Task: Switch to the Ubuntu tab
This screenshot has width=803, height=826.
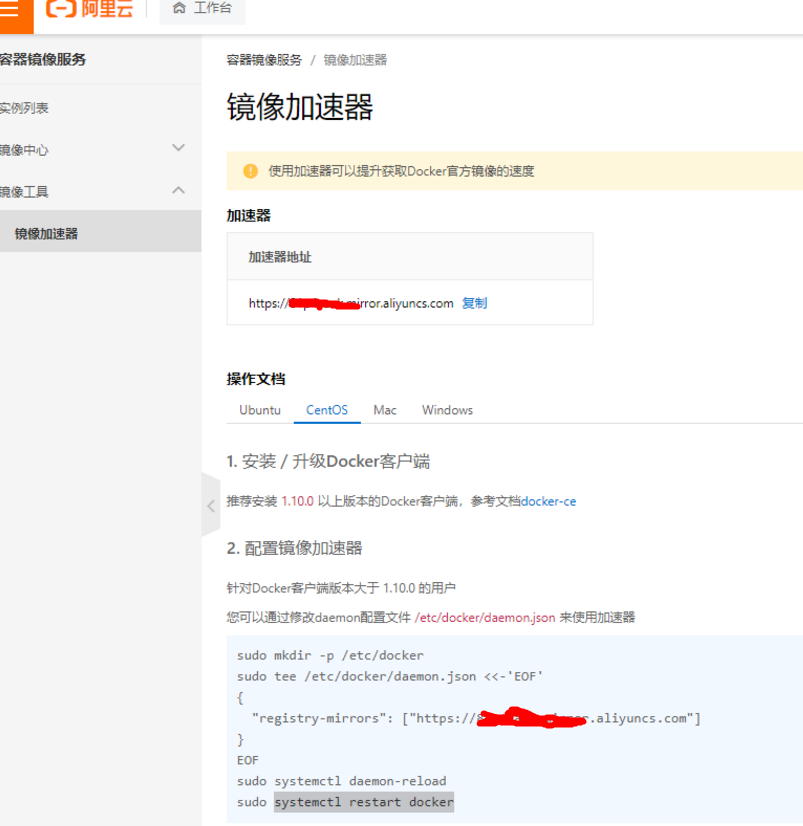Action: [x=260, y=410]
